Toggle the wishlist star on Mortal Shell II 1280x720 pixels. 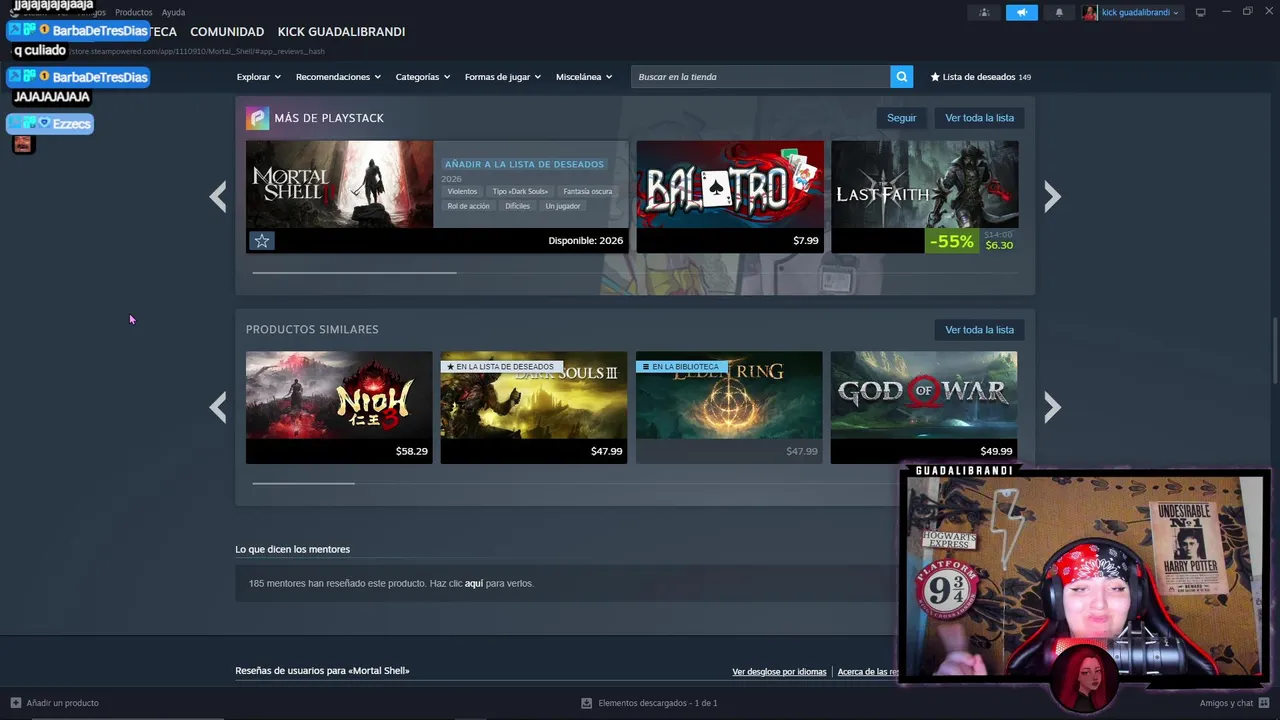click(261, 241)
